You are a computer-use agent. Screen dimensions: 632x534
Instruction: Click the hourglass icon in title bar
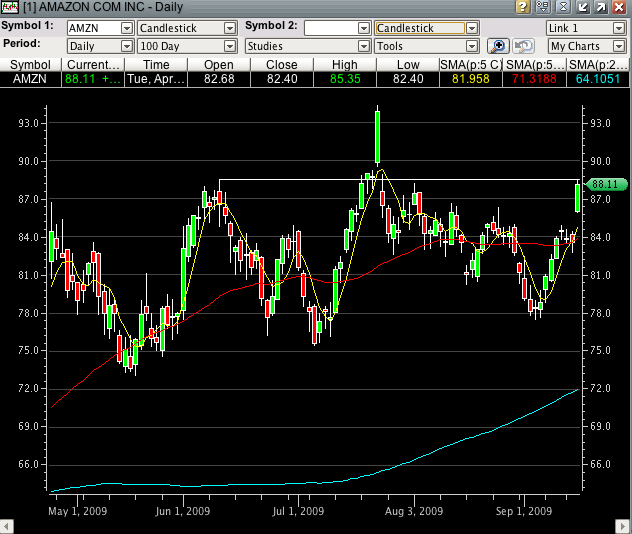click(563, 7)
